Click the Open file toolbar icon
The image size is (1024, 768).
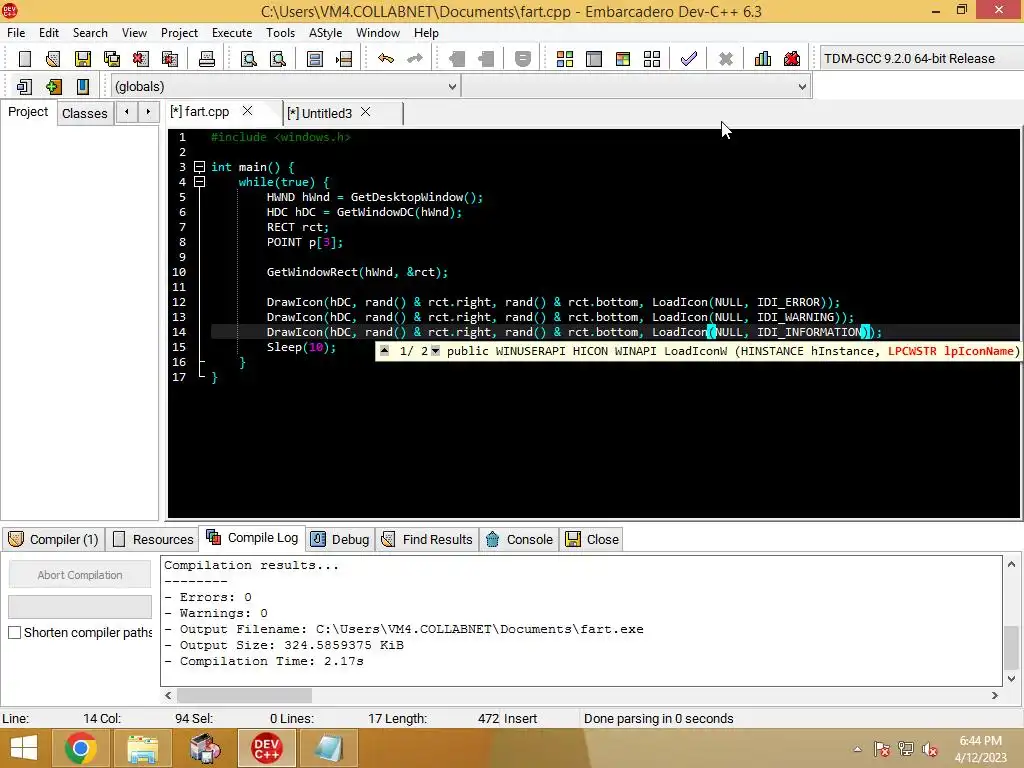tap(54, 59)
